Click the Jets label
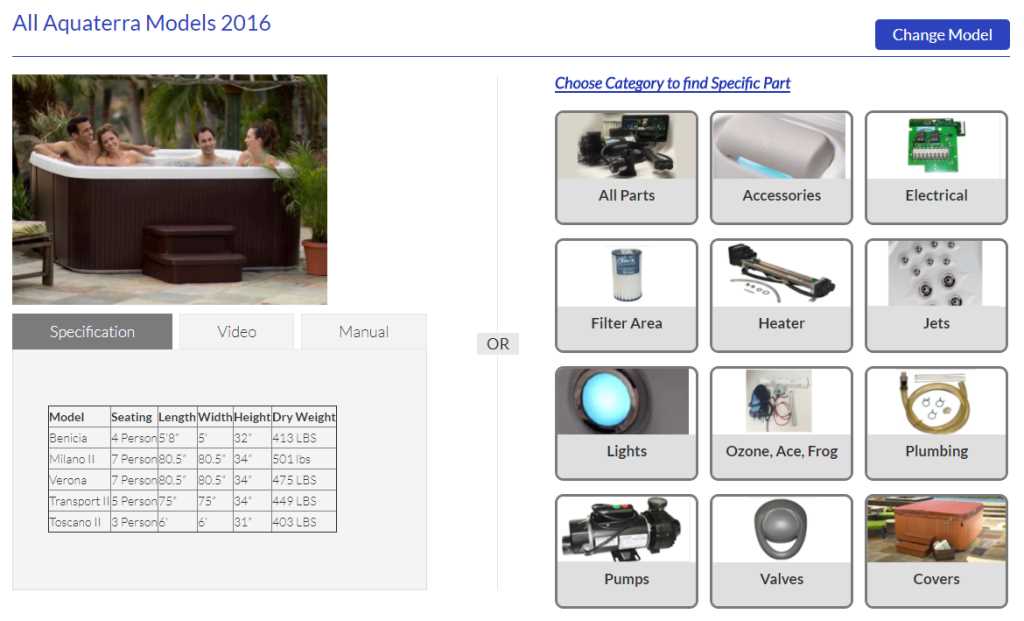 (936, 323)
